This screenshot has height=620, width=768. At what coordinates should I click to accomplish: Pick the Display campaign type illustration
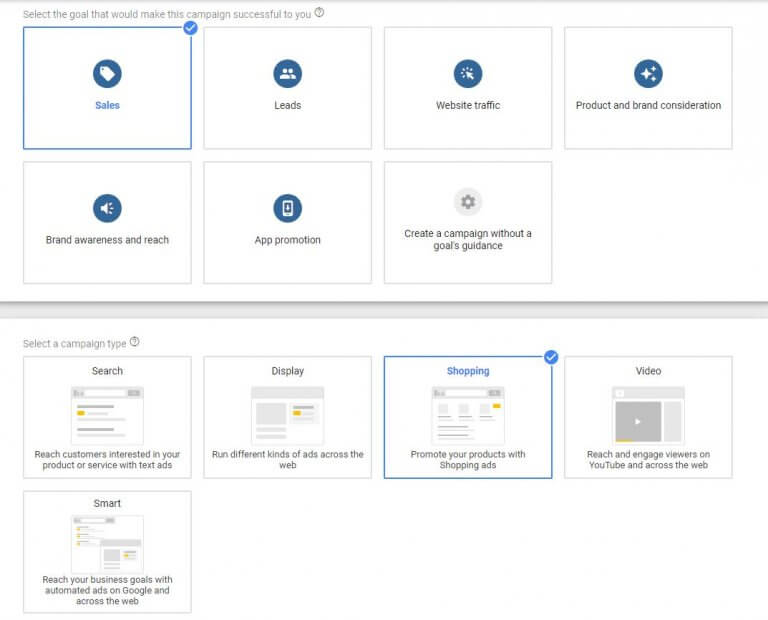click(287, 415)
